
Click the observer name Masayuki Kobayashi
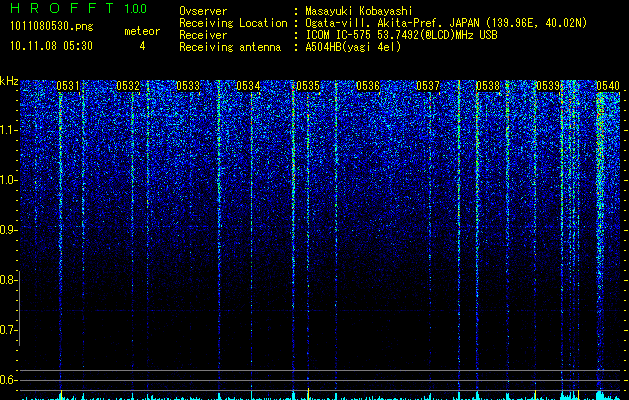tap(359, 11)
